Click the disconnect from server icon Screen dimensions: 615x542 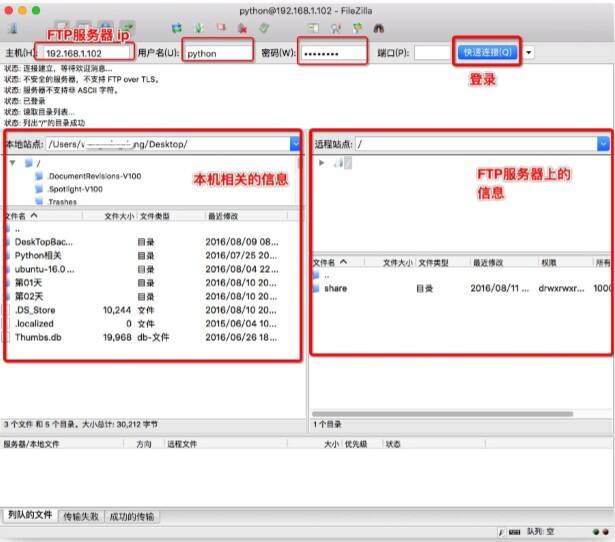242,29
